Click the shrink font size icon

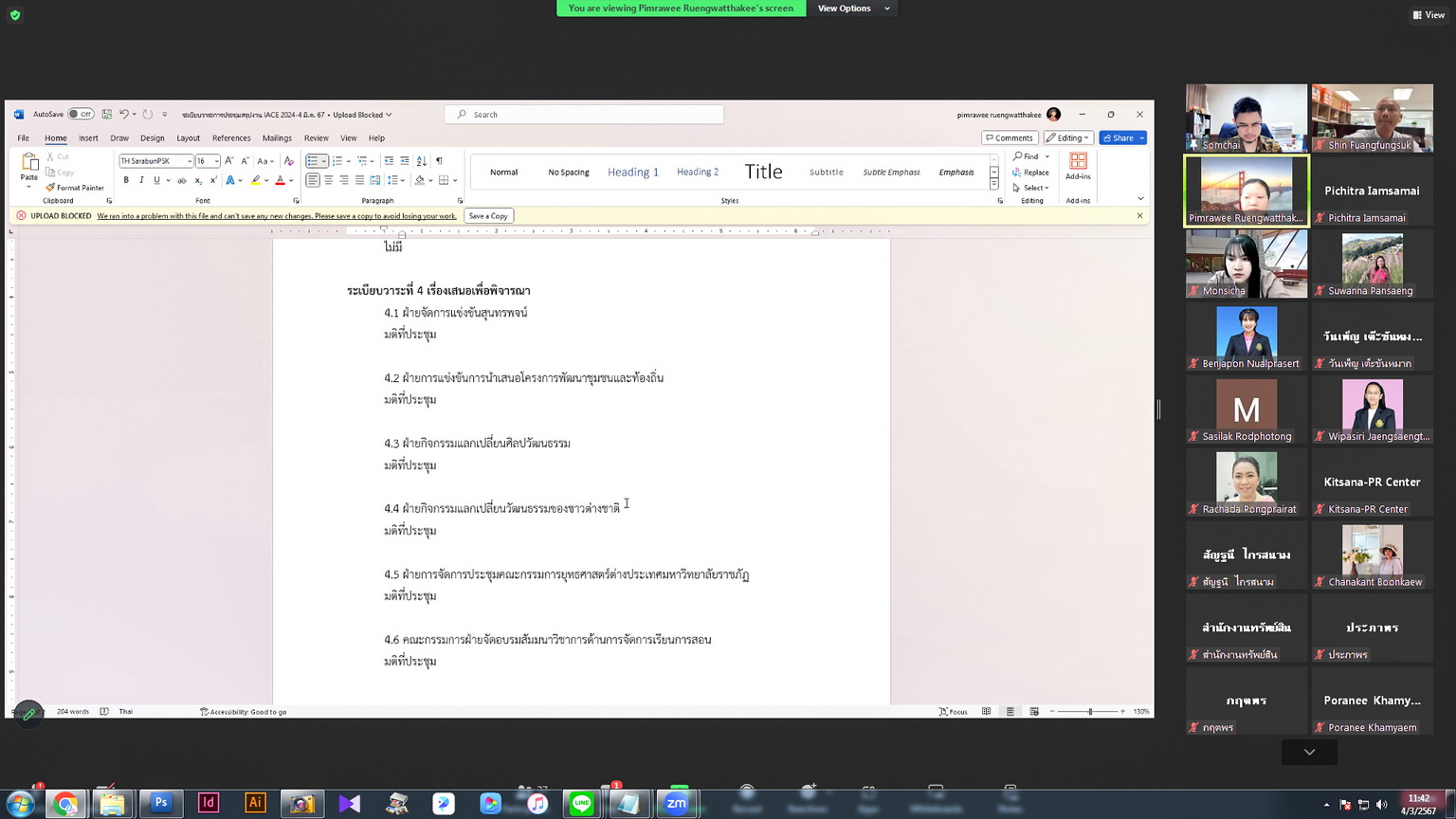(x=245, y=161)
